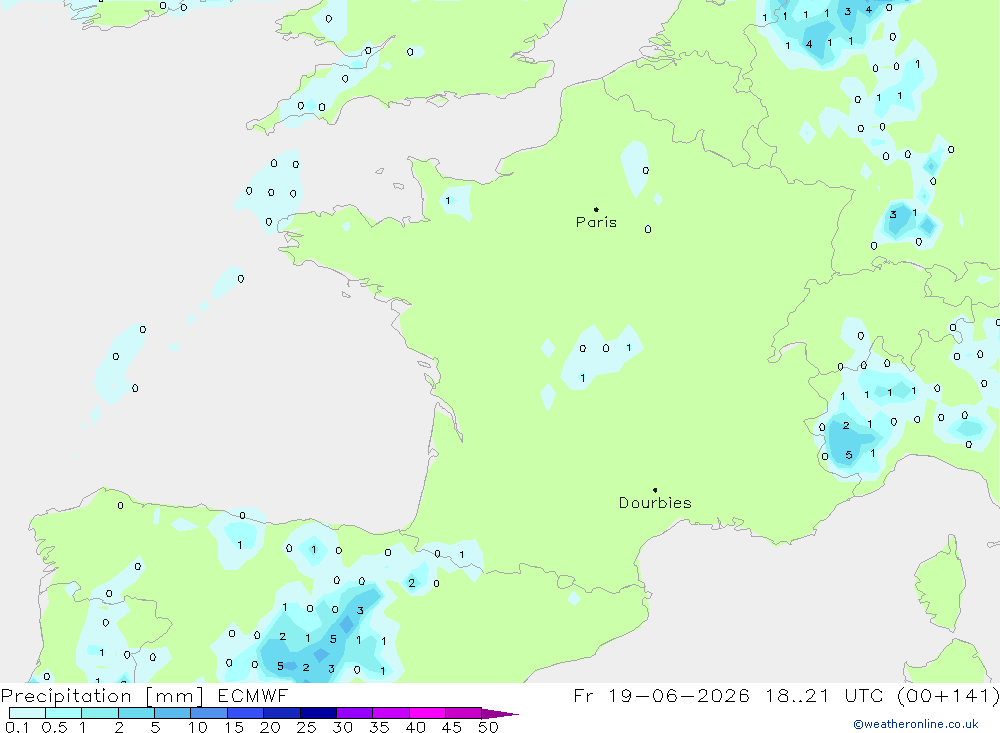
Task: Click the 'Precipitation [mm] ECMWF' title
Action: pyautogui.click(x=144, y=695)
